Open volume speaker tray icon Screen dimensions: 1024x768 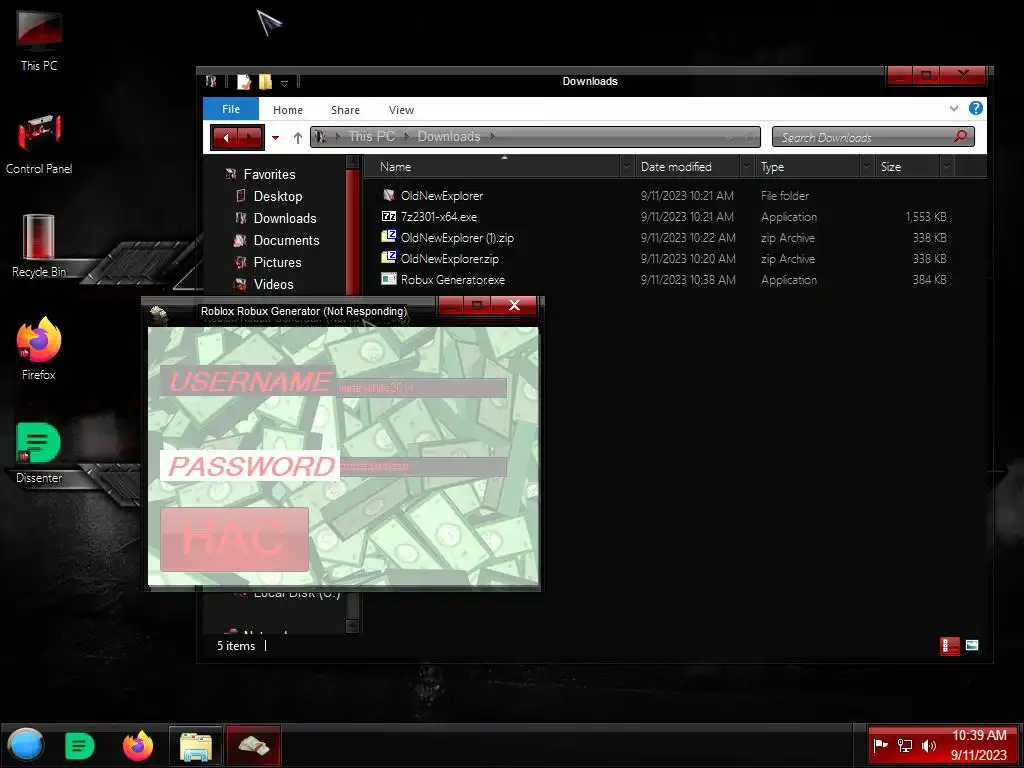[x=928, y=745]
